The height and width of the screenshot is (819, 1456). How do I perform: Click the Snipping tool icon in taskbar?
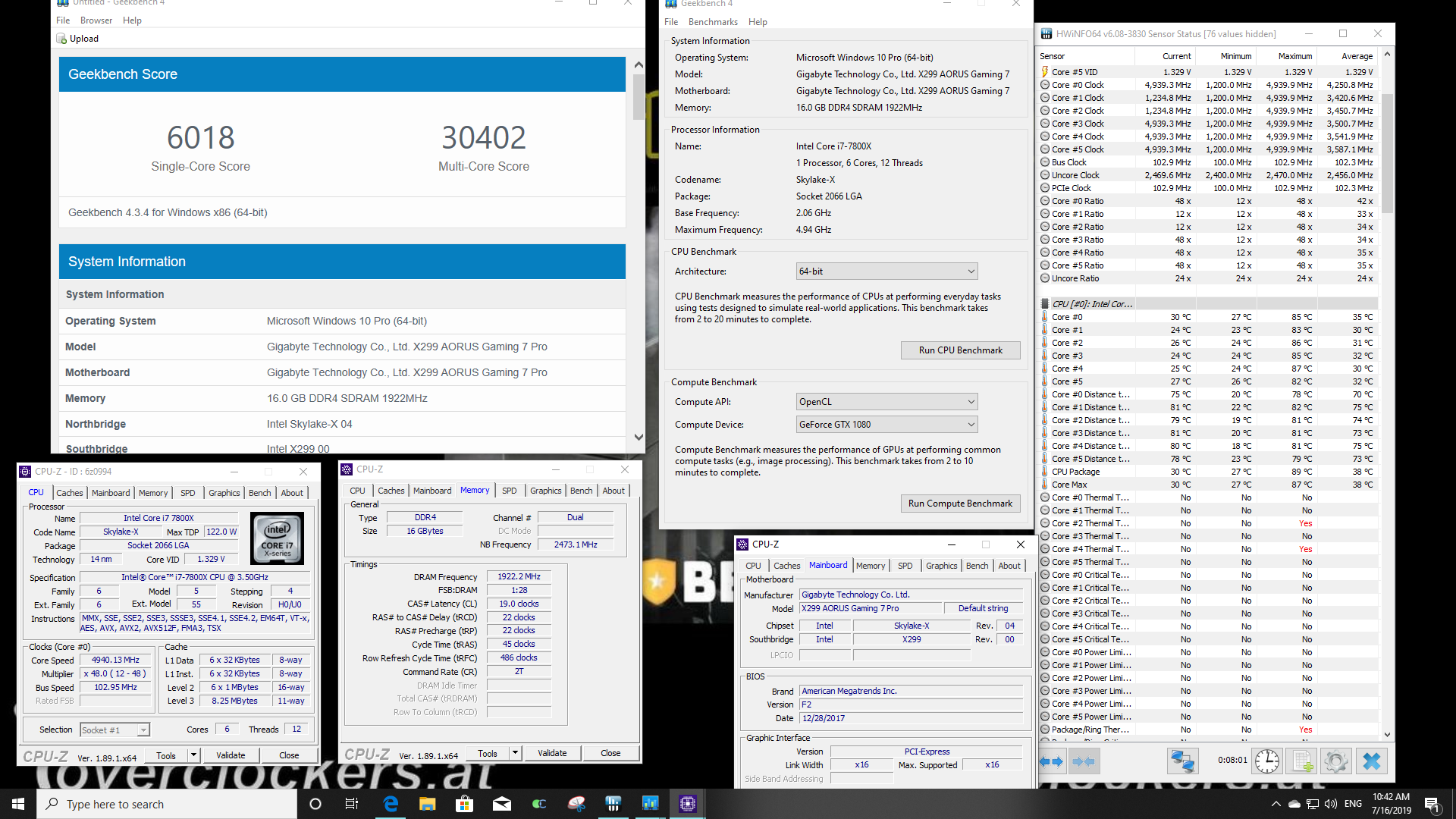coord(576,804)
